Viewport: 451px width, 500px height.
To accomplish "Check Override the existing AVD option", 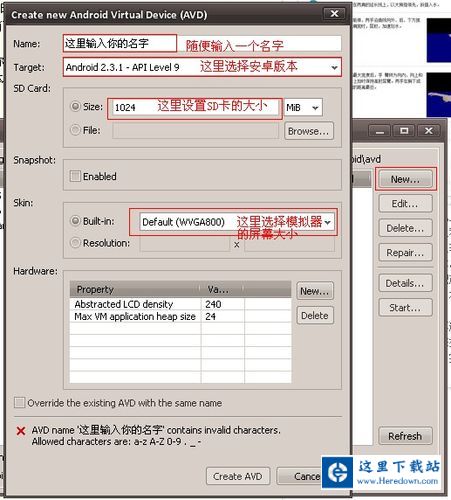I will point(19,403).
